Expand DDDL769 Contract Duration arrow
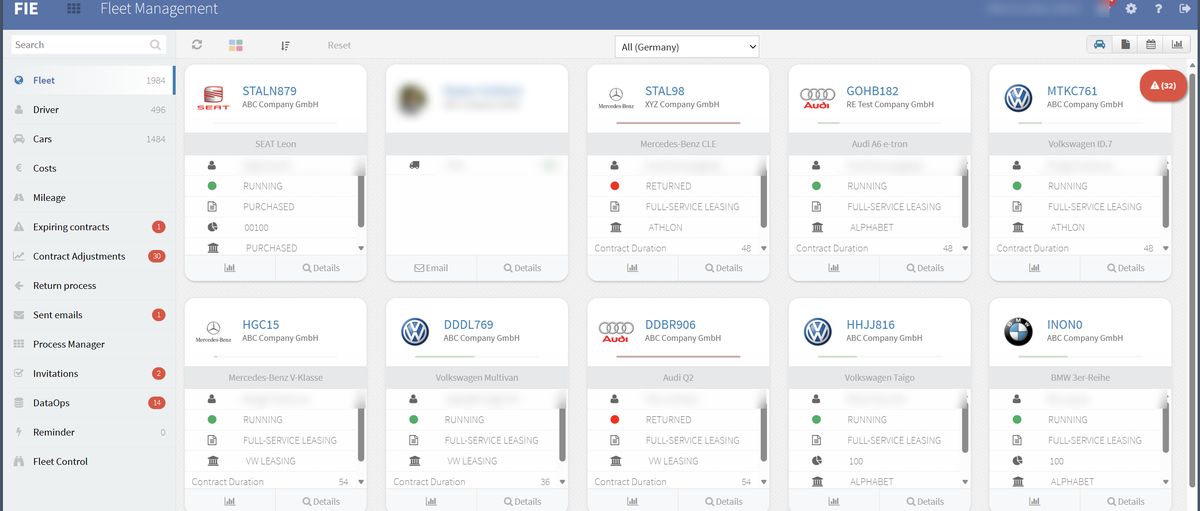Screen dimensions: 1200x511 click(562, 482)
